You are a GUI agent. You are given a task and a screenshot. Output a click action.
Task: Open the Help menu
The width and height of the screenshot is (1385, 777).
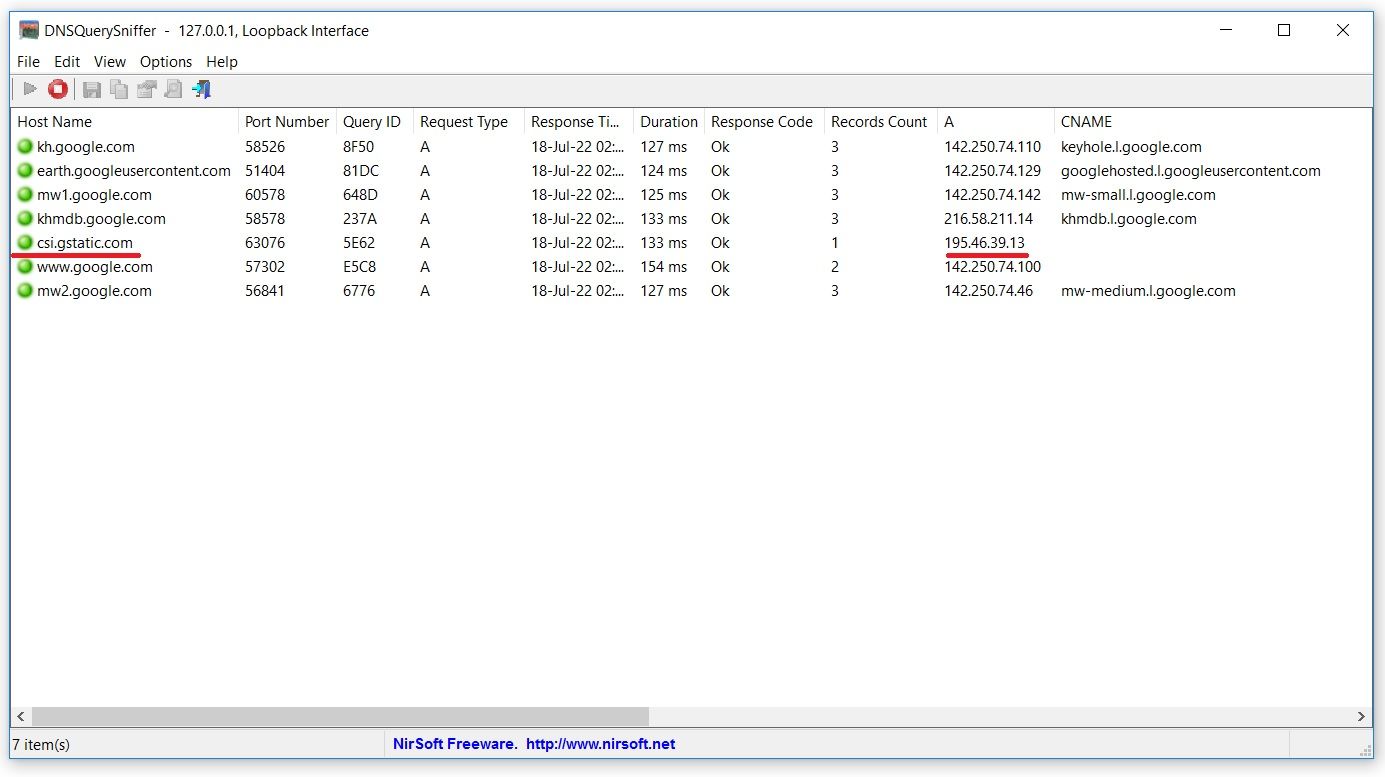pyautogui.click(x=222, y=61)
